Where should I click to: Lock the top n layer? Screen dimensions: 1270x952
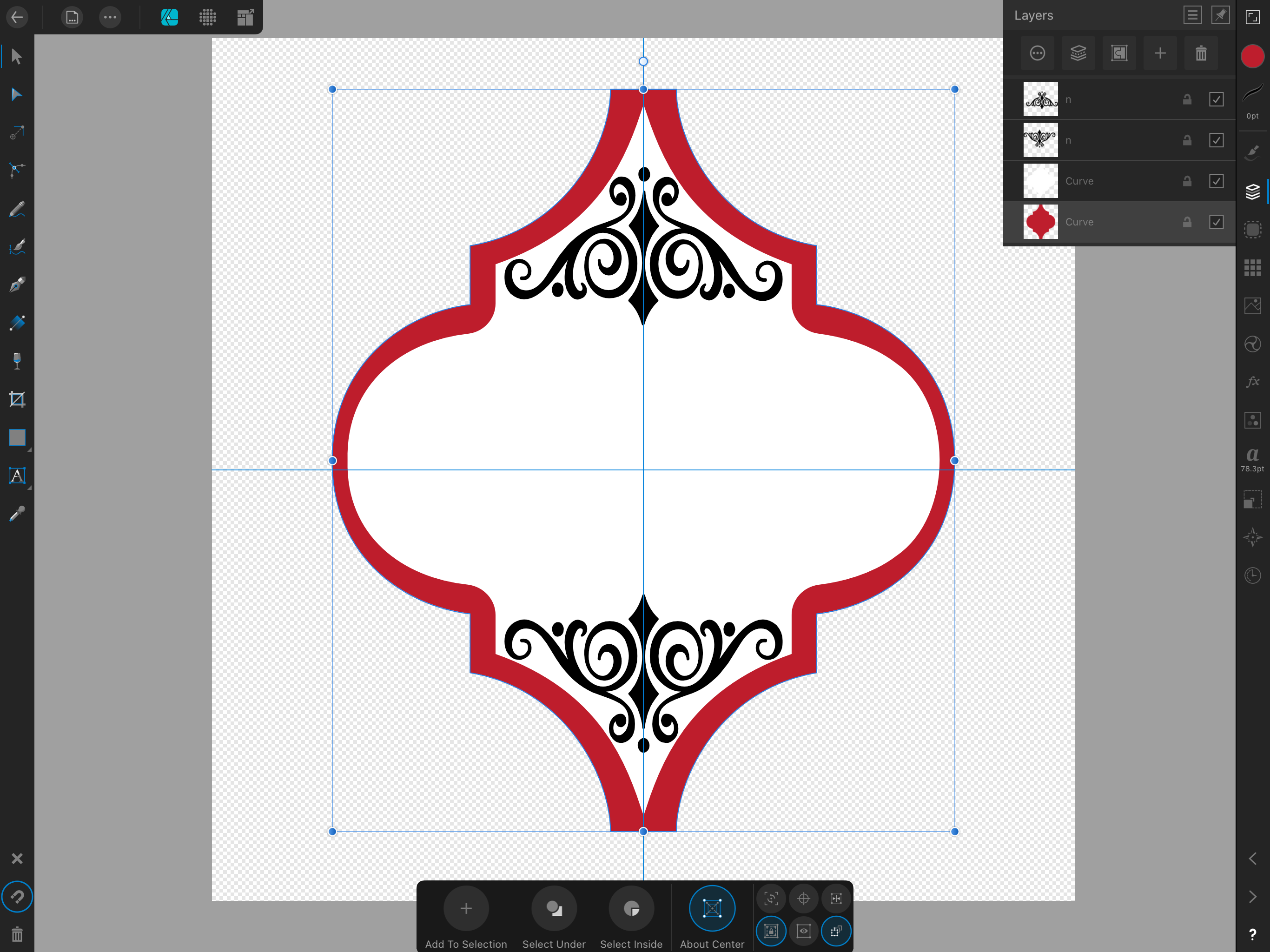(1187, 99)
